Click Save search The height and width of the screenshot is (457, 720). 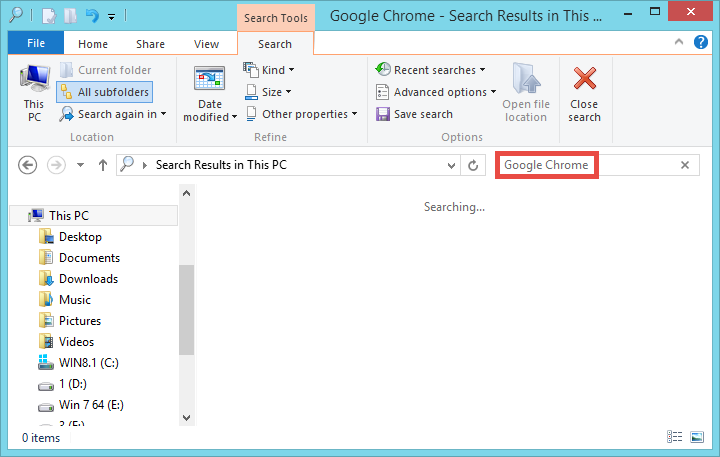tap(415, 114)
